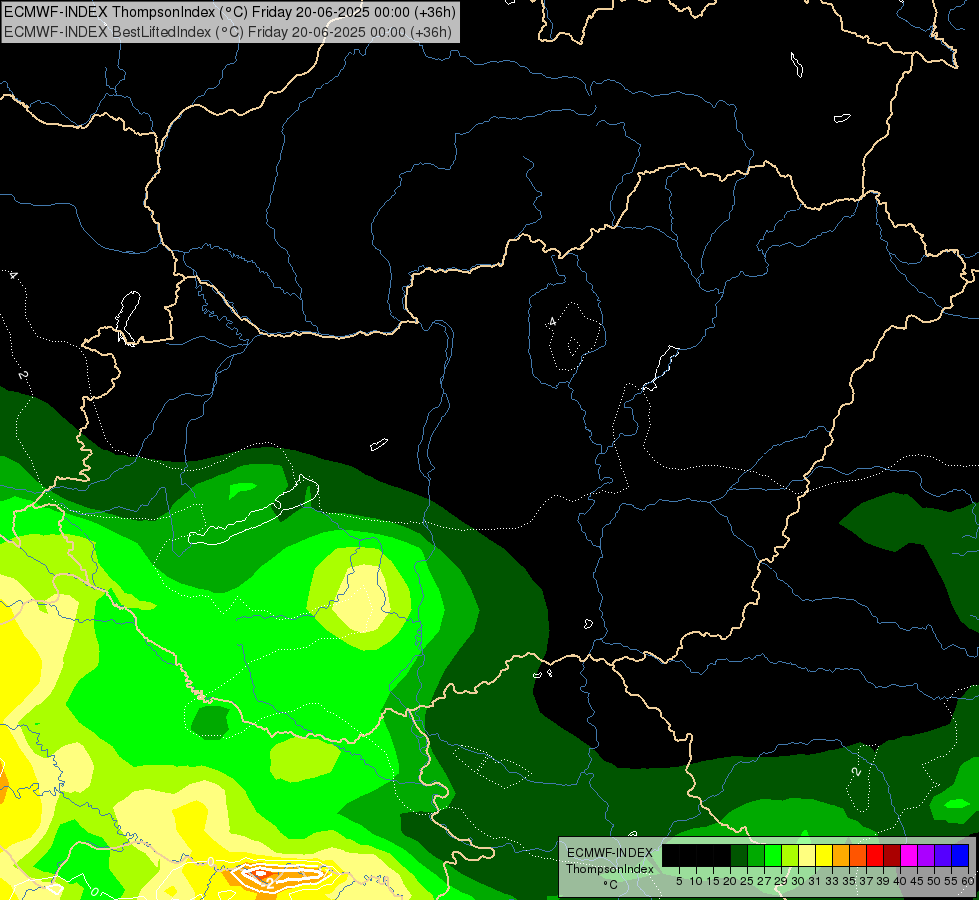This screenshot has height=900, width=979.
Task: Click the legend tick label 50
Action: click(x=935, y=881)
